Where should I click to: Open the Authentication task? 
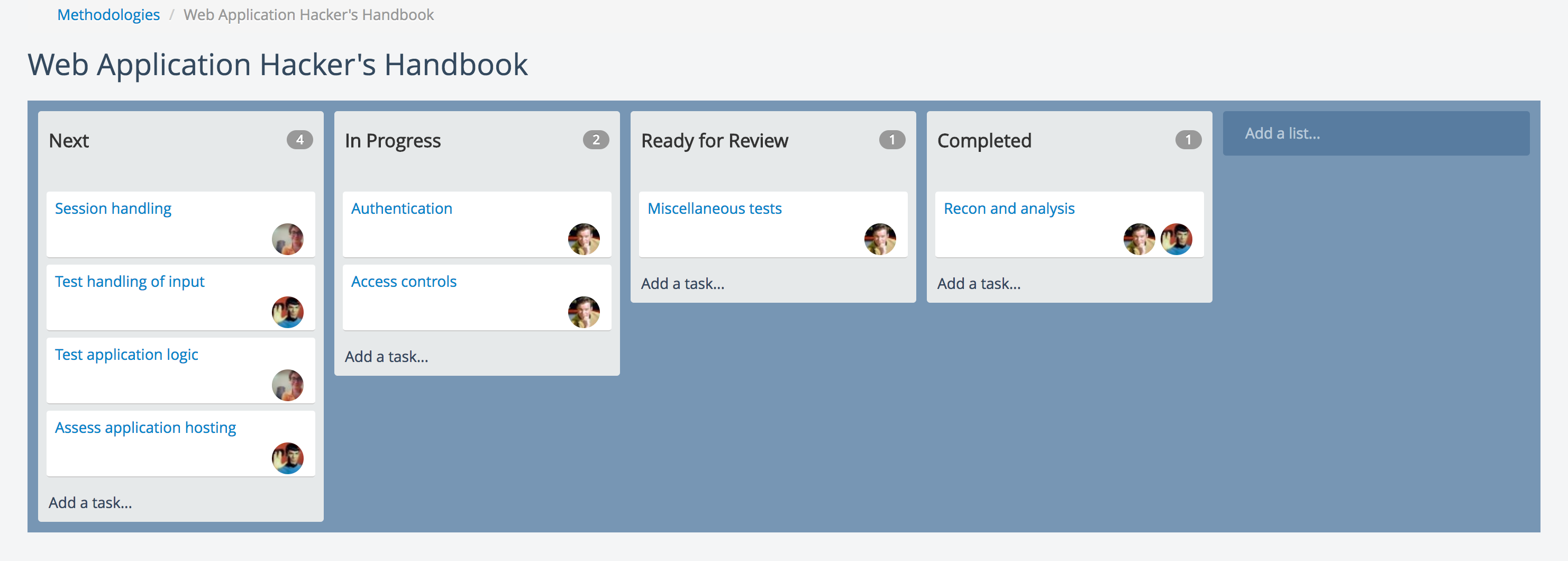[401, 209]
